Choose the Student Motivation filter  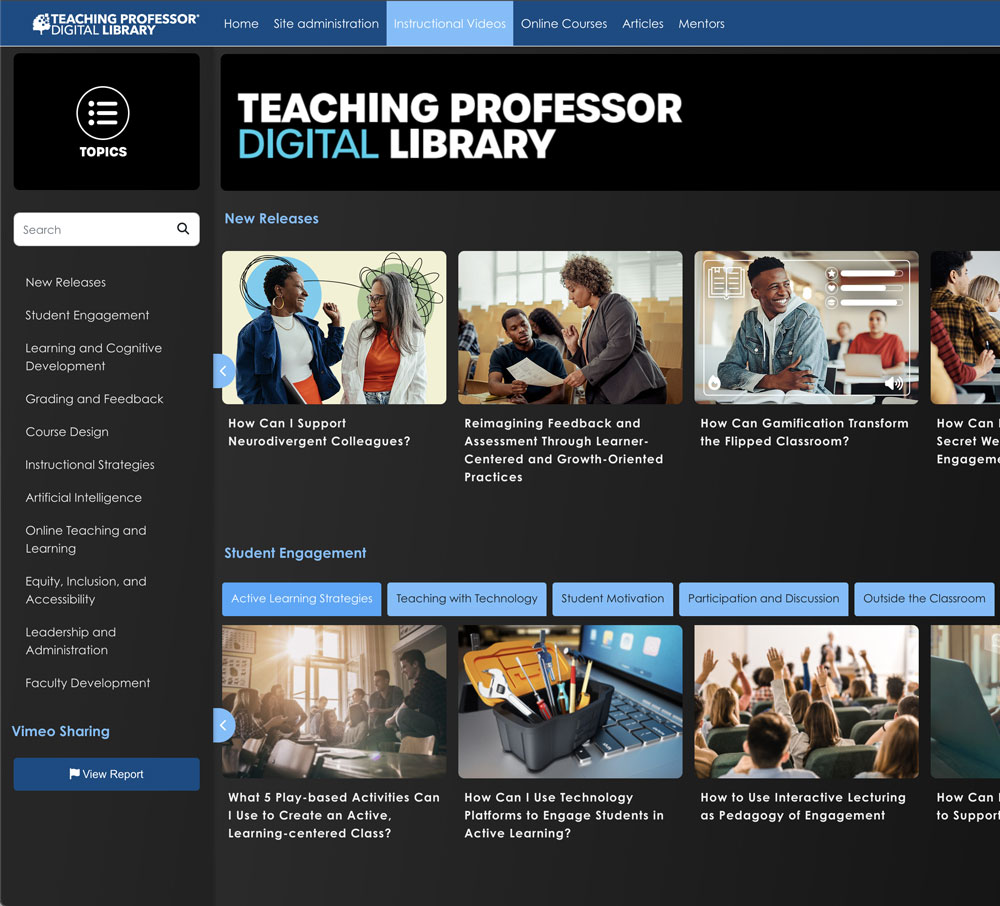click(612, 599)
